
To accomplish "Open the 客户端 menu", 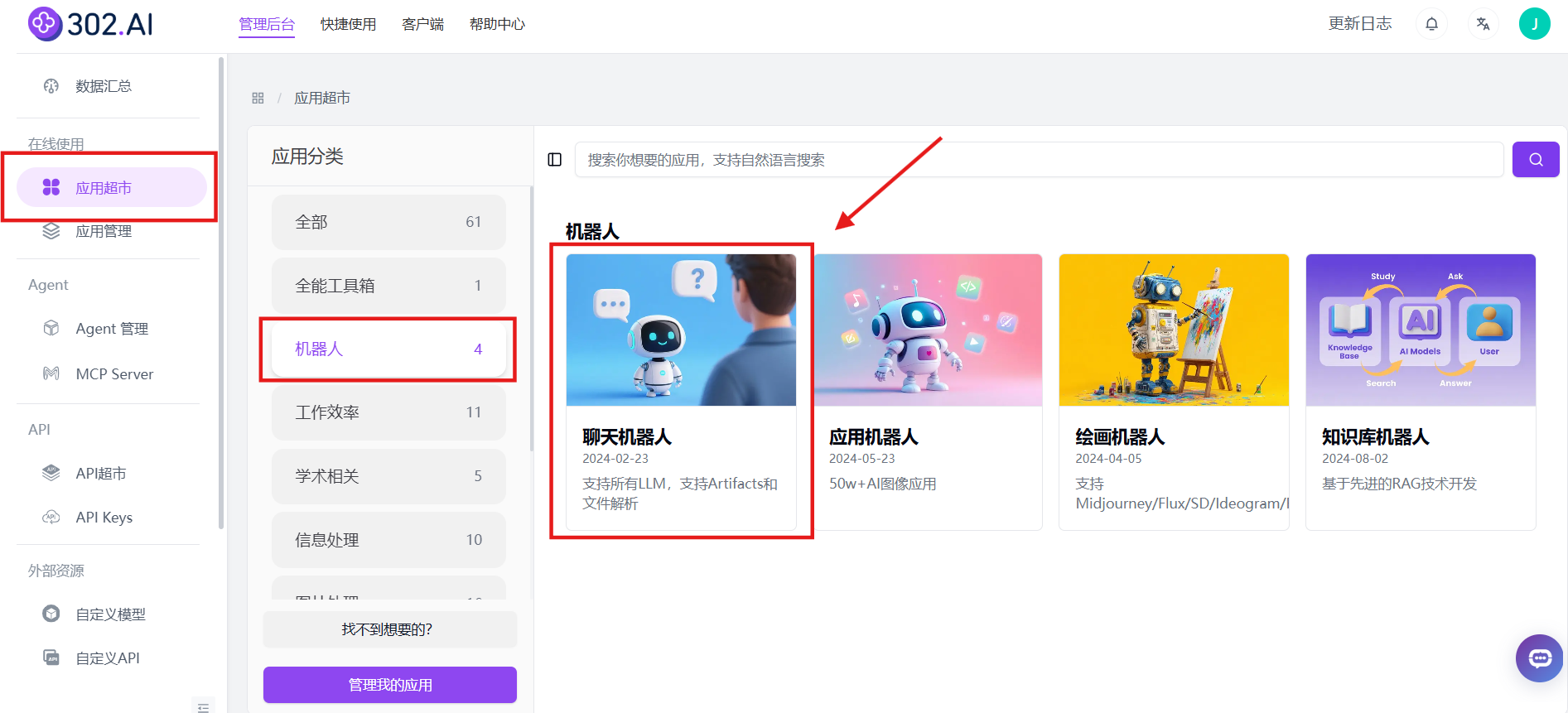I will 423,24.
